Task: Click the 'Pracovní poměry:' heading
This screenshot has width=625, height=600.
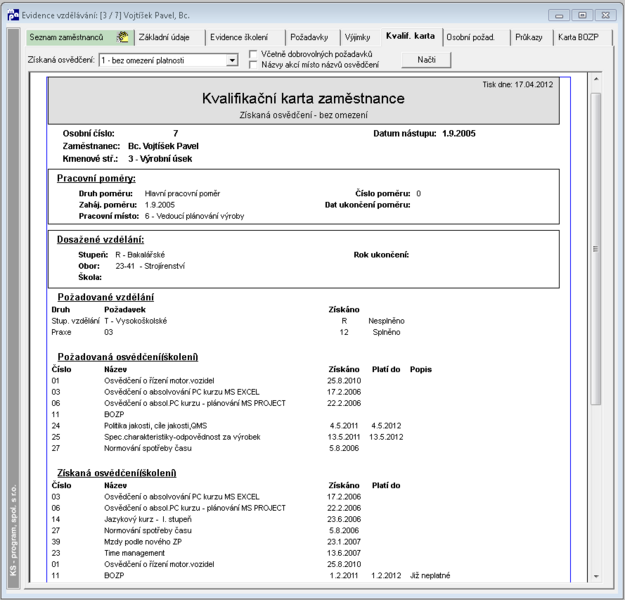Action: pos(96,179)
